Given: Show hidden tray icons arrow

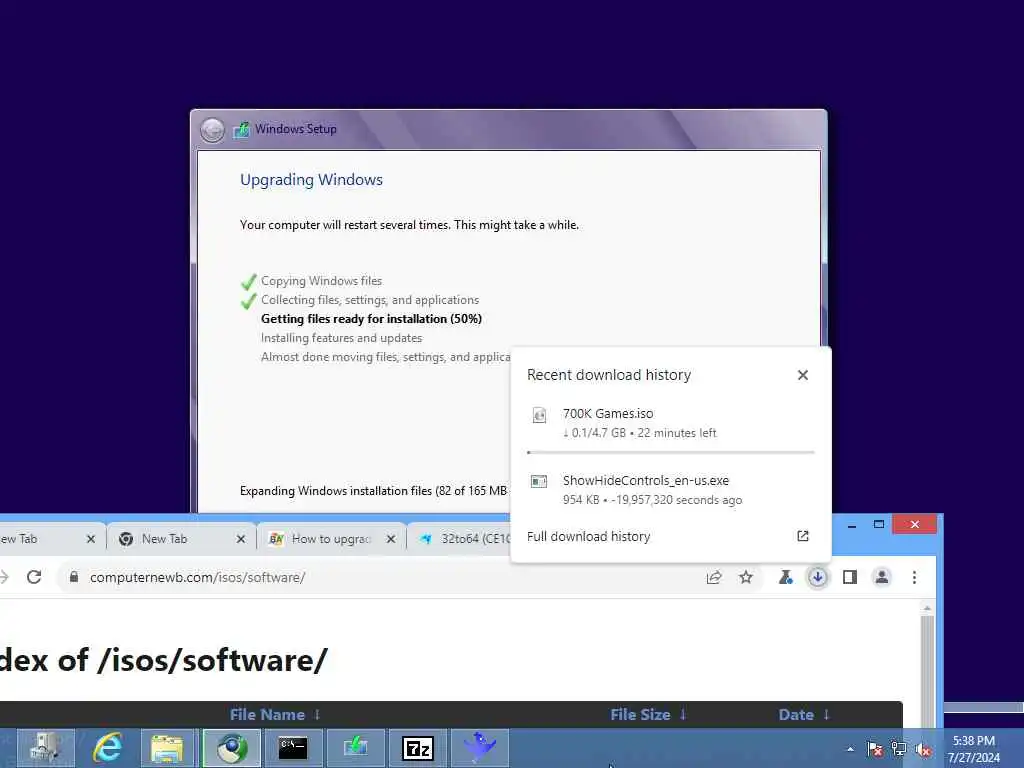Looking at the screenshot, I should (x=850, y=749).
